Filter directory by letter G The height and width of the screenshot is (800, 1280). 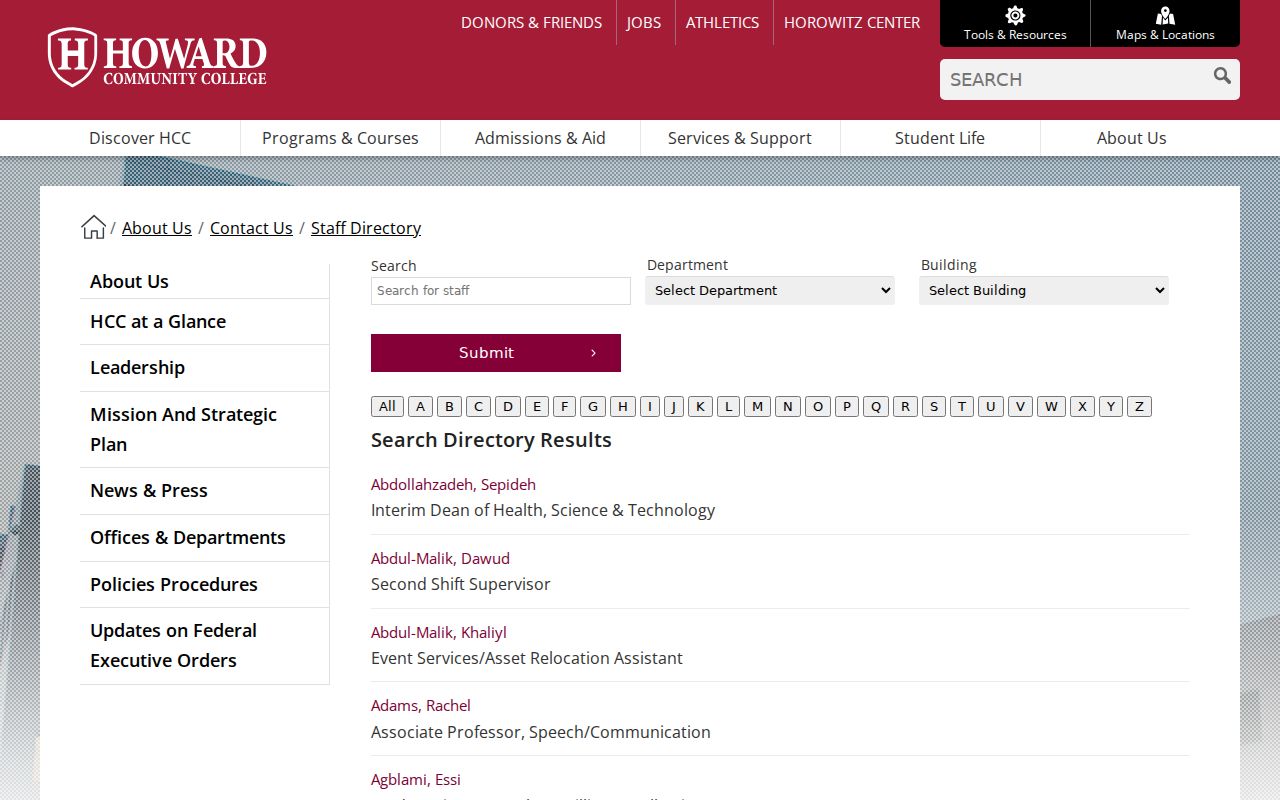pos(593,406)
